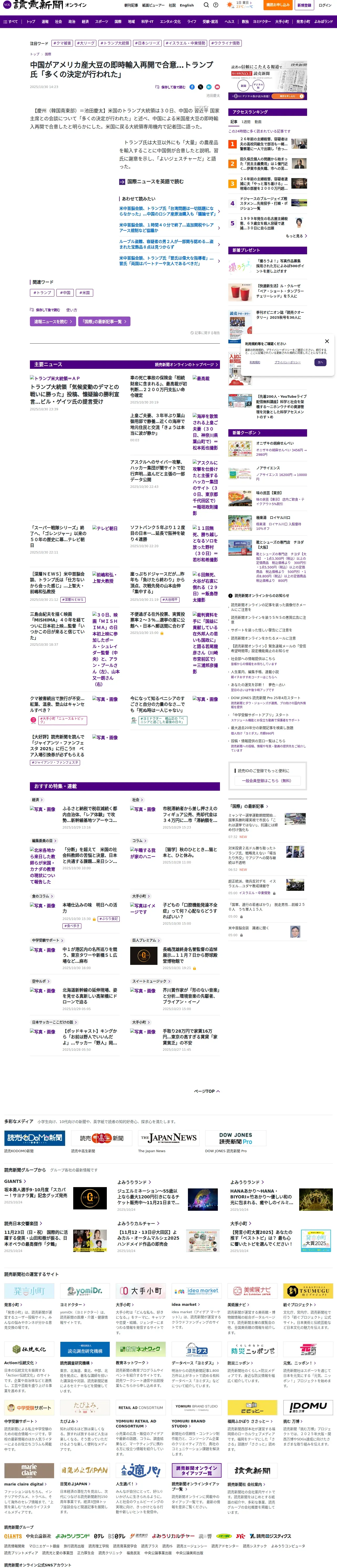Select the #トランプ大統領 trending tag
337x1568 pixels.
coord(115,44)
